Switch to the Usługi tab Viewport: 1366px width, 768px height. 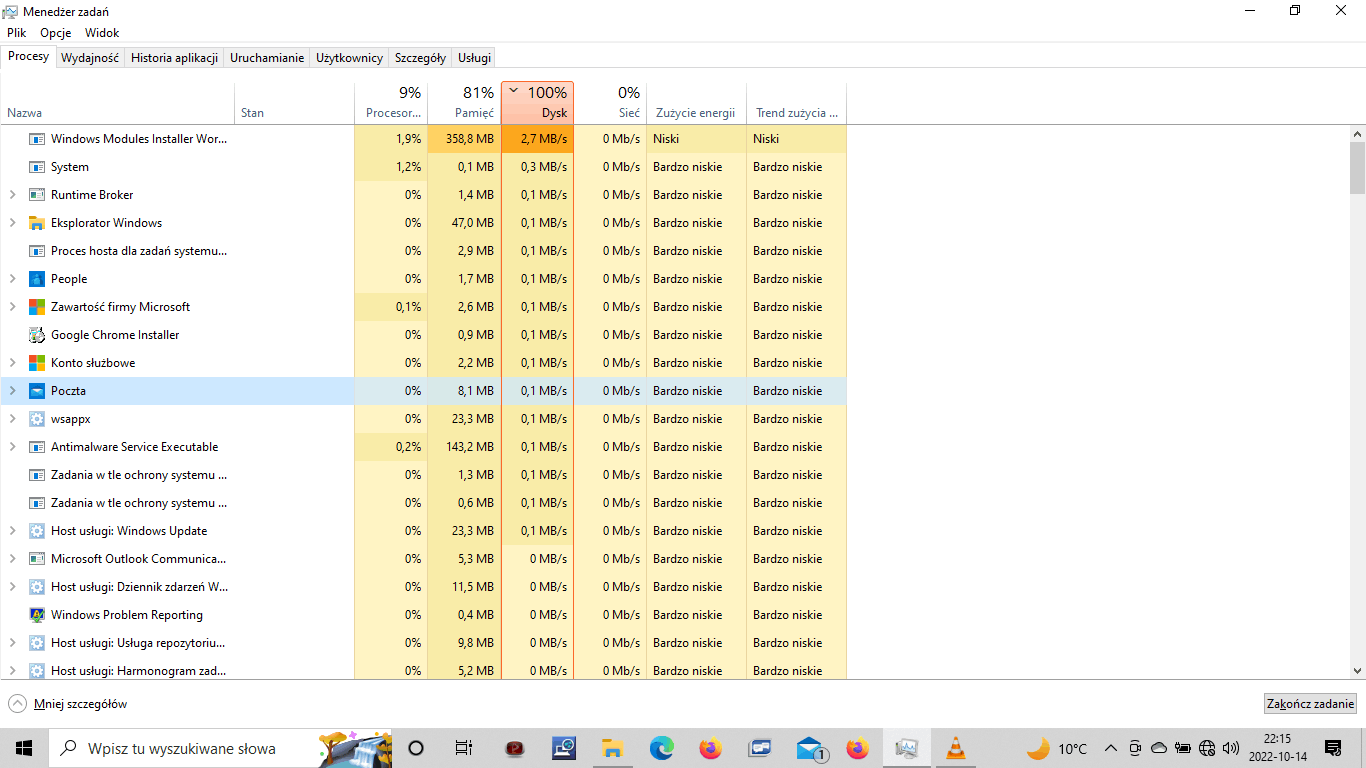pos(474,58)
